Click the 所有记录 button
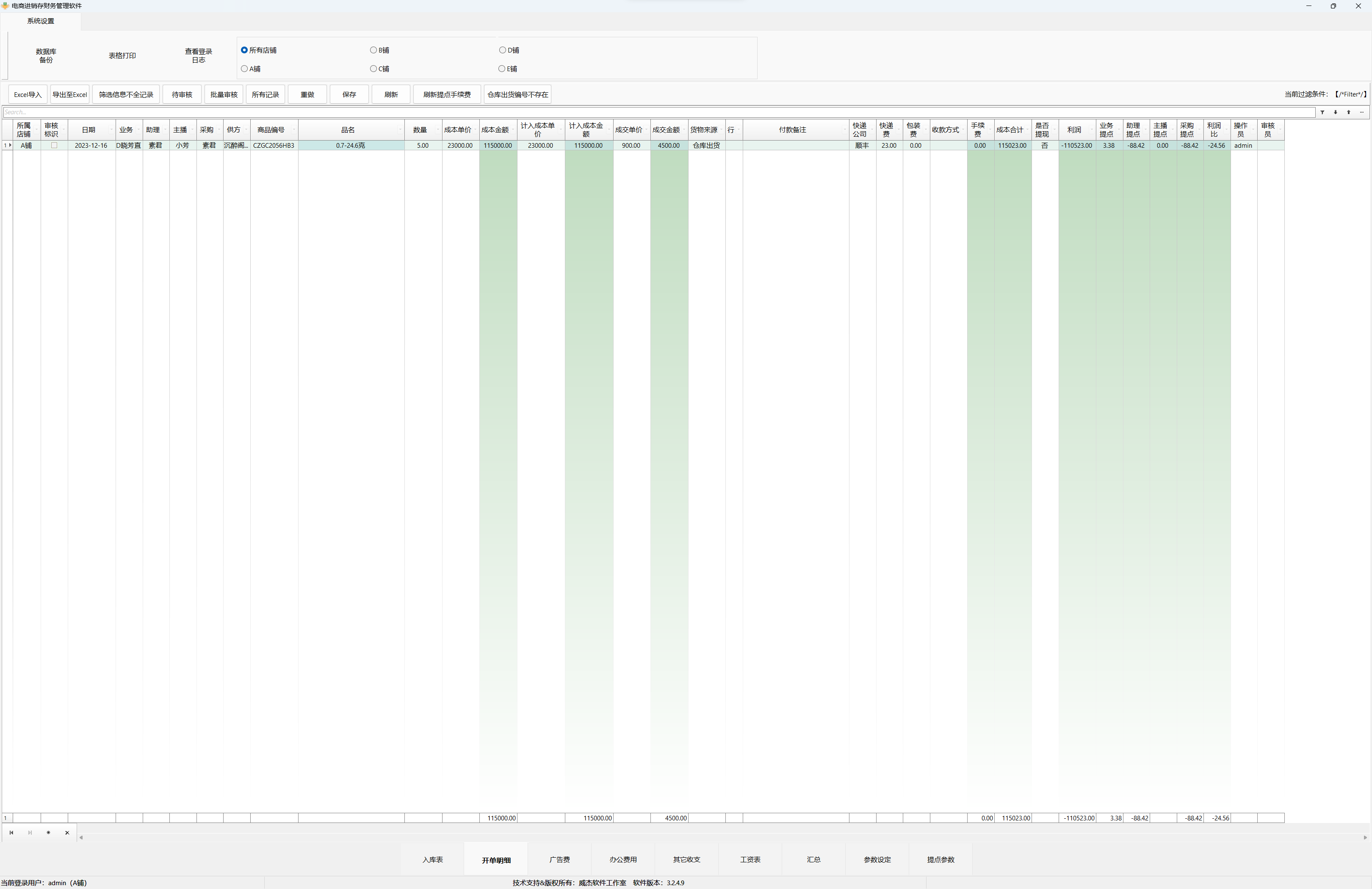This screenshot has height=889, width=1372. (265, 94)
